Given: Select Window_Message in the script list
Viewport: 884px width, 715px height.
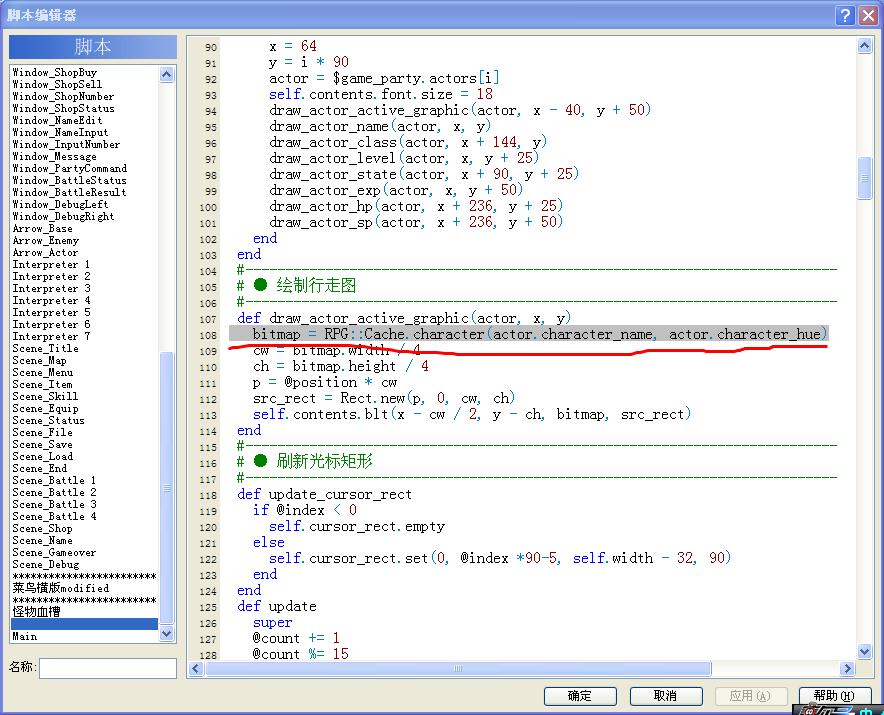Looking at the screenshot, I should click(x=55, y=156).
